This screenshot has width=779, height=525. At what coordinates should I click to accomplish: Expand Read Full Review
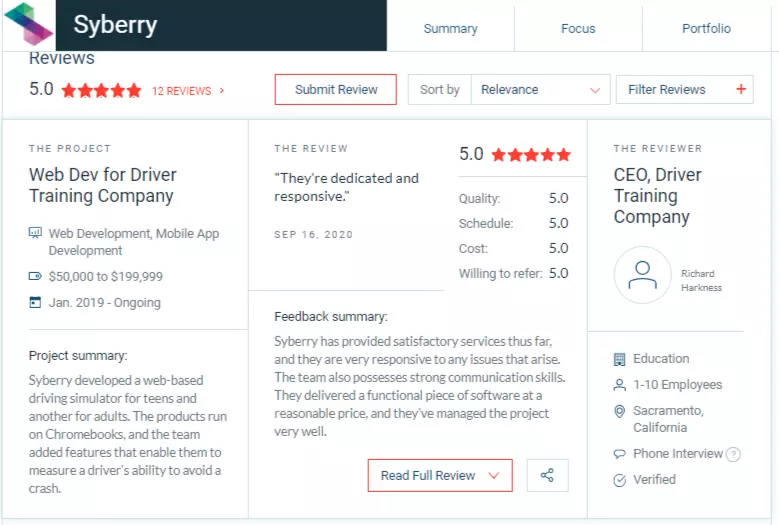point(440,475)
